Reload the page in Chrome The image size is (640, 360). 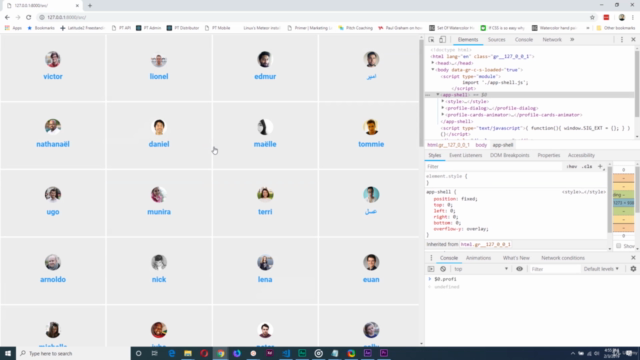[29, 17]
